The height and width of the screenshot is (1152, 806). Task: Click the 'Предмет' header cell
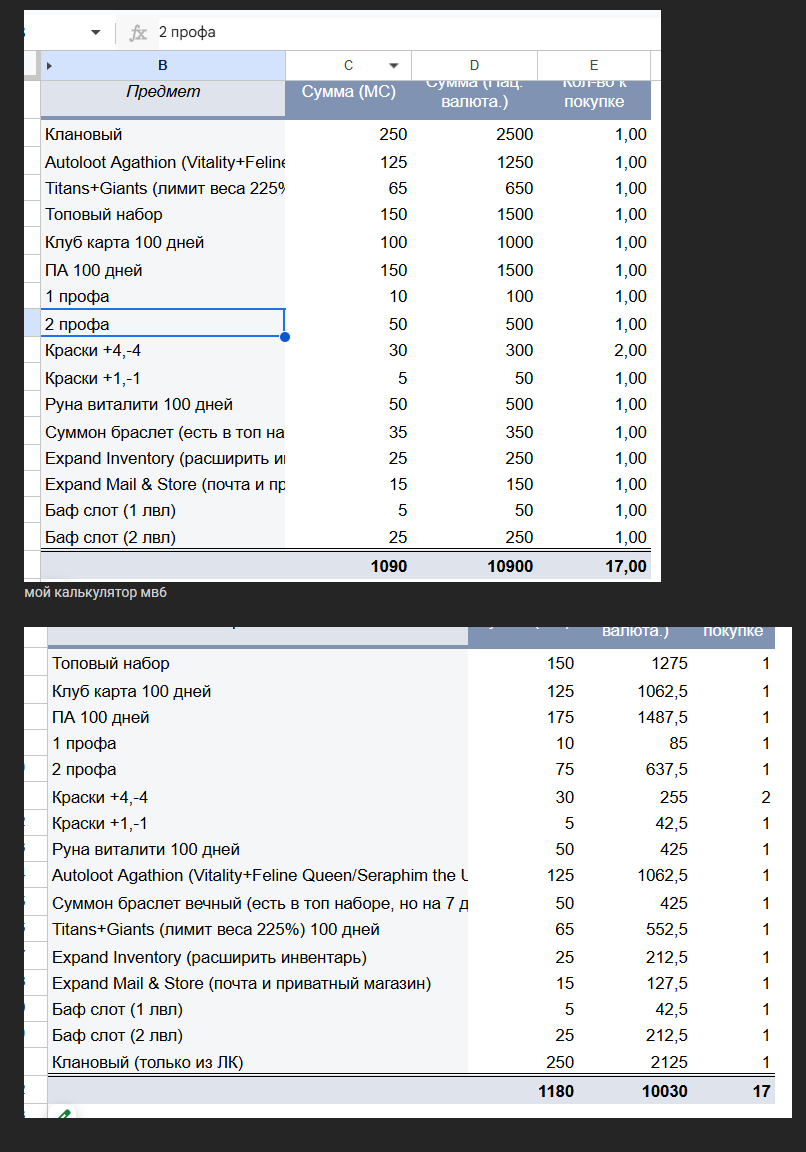pyautogui.click(x=163, y=92)
